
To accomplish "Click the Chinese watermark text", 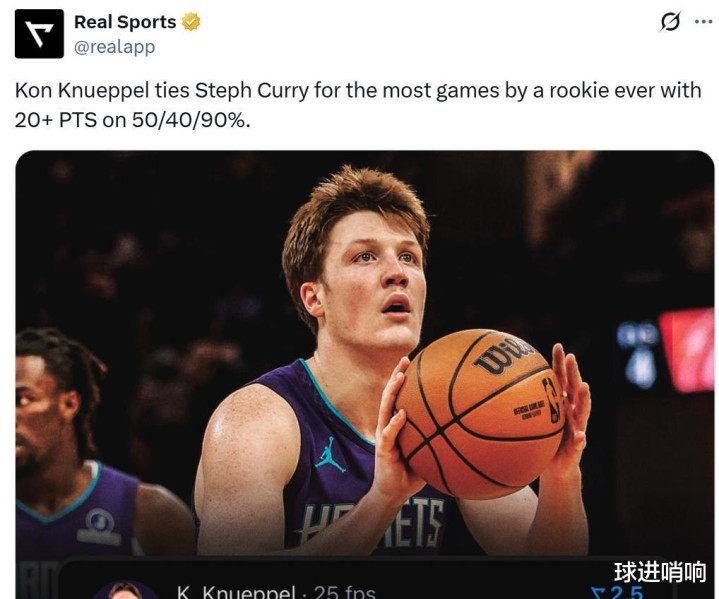I will pos(660,572).
